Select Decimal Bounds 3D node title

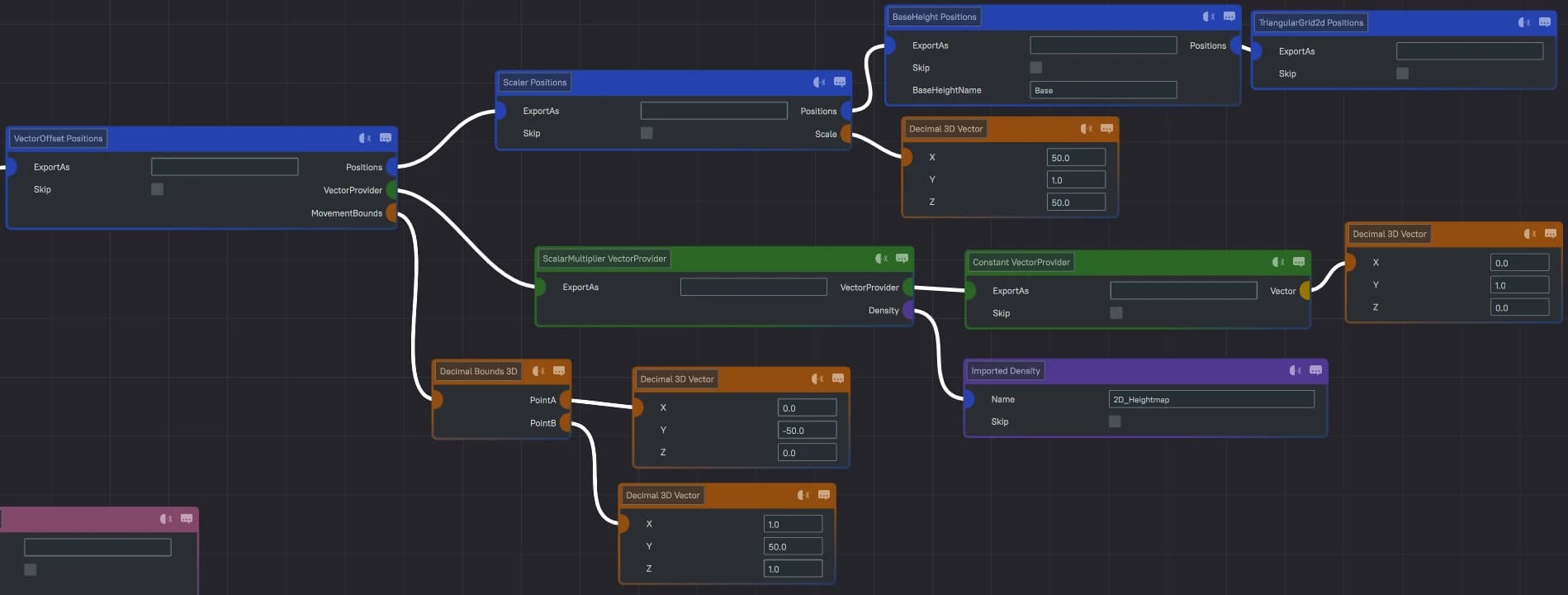pyautogui.click(x=478, y=372)
